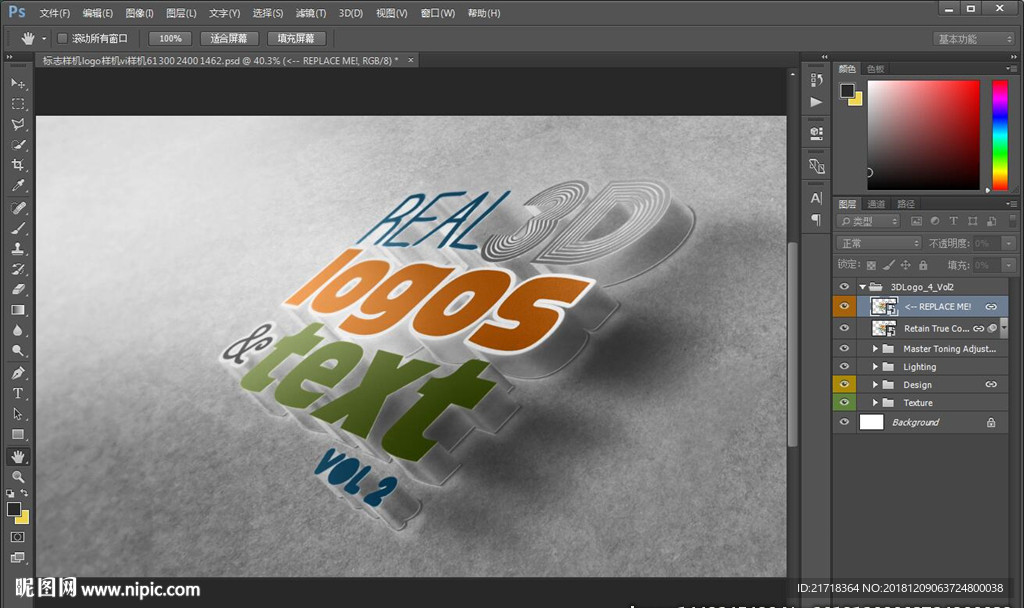Hide the Design group
This screenshot has height=608, width=1024.
click(x=844, y=385)
